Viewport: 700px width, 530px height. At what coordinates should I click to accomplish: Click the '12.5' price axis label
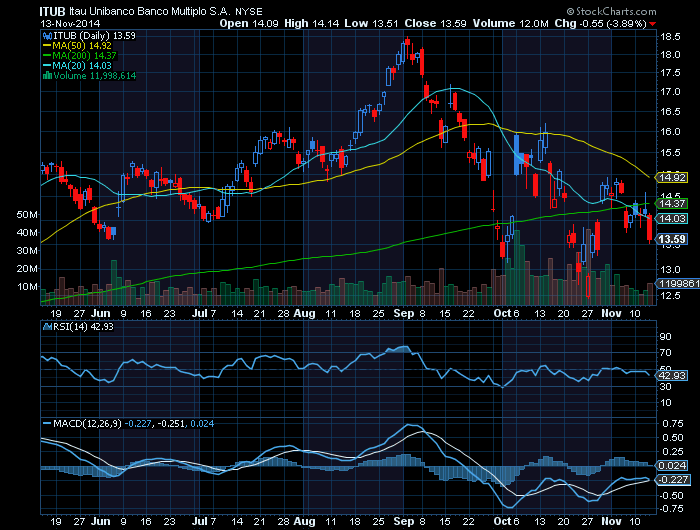click(x=671, y=296)
